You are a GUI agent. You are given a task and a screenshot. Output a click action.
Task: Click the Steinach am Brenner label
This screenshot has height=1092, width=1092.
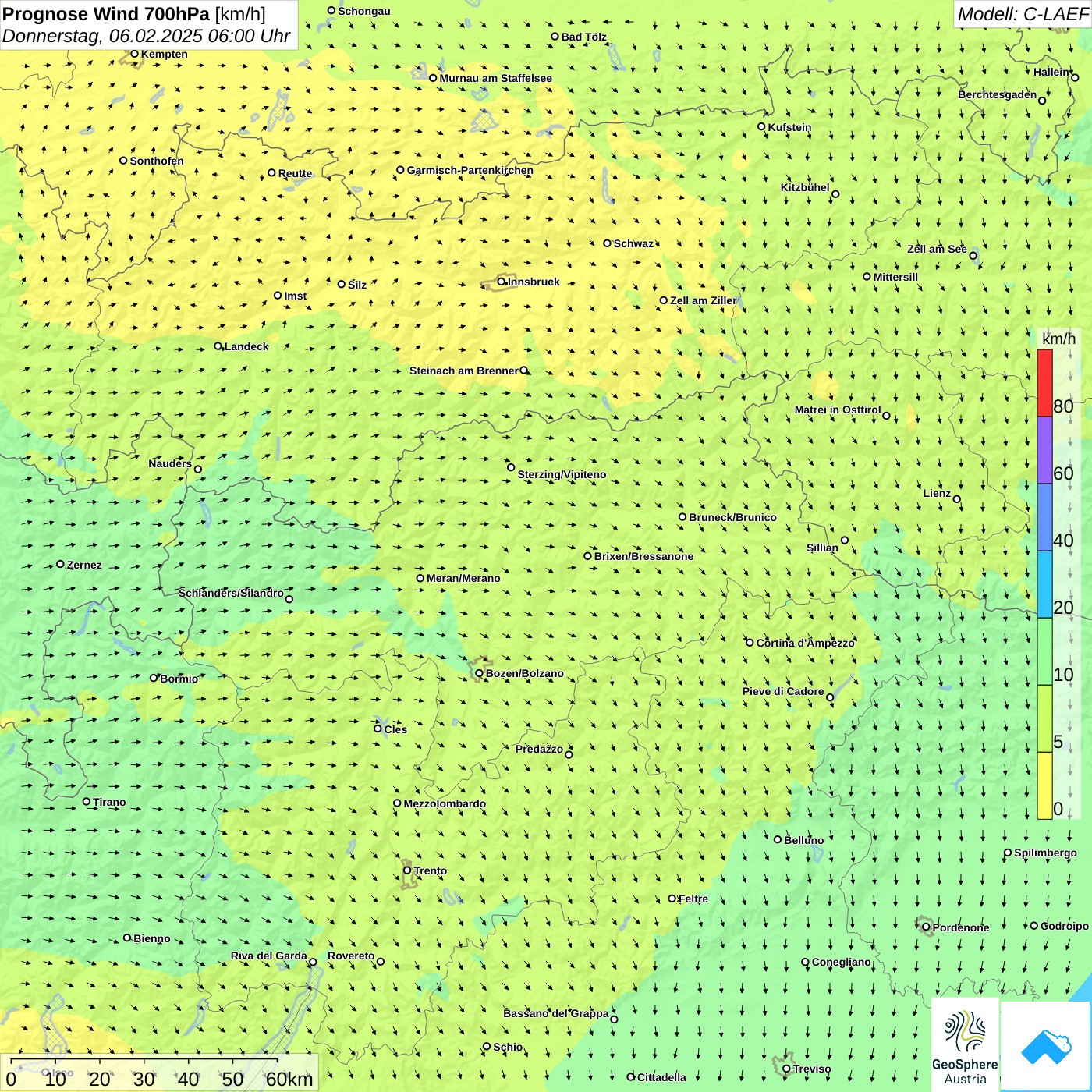[464, 370]
